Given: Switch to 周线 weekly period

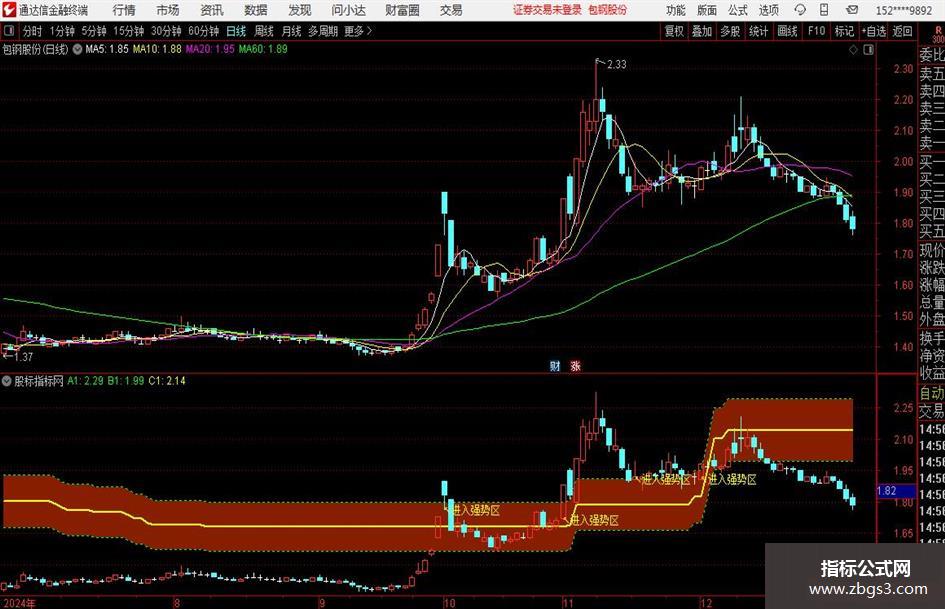Looking at the screenshot, I should coord(264,31).
